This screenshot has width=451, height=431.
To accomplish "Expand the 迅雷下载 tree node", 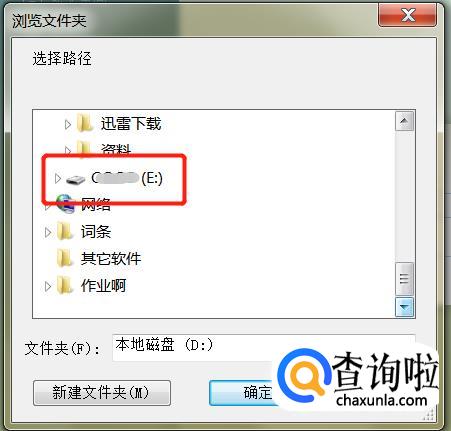I will 68,124.
